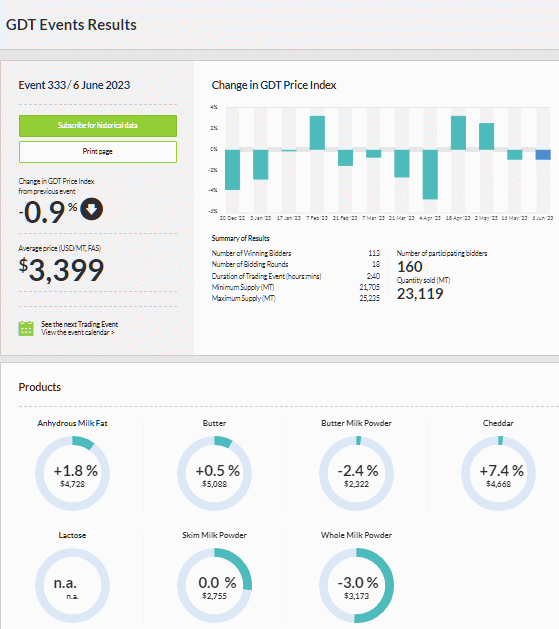Open the Skim Milk Powder donut chart
The height and width of the screenshot is (629, 559).
pyautogui.click(x=215, y=585)
